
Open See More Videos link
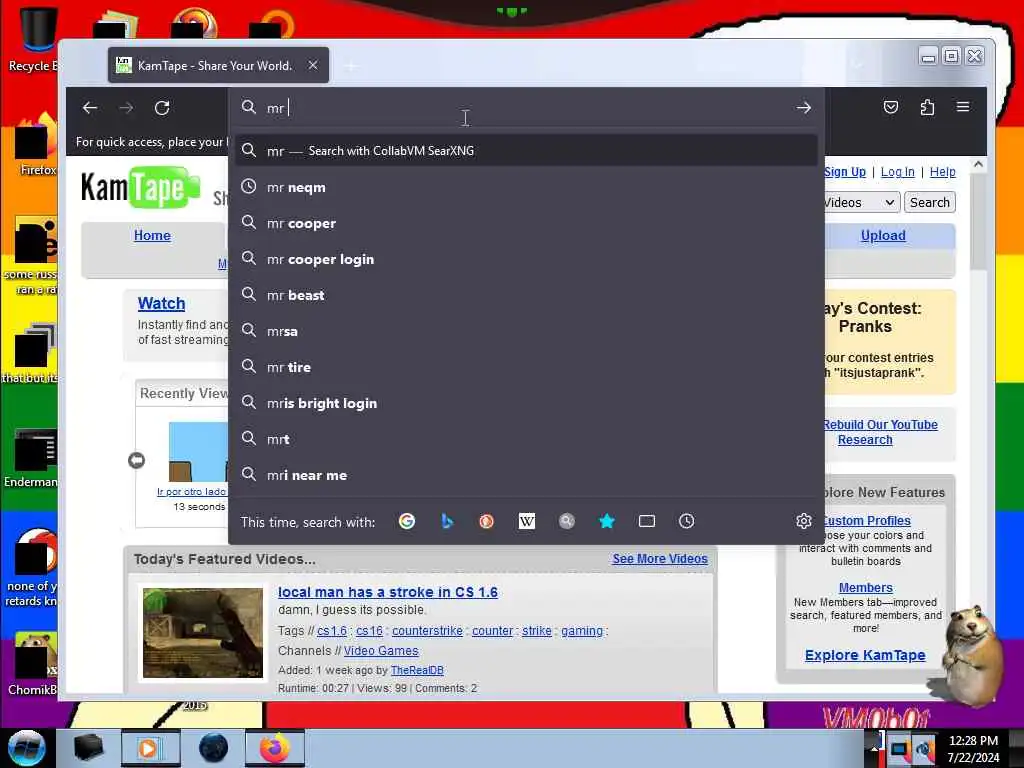[x=660, y=559]
